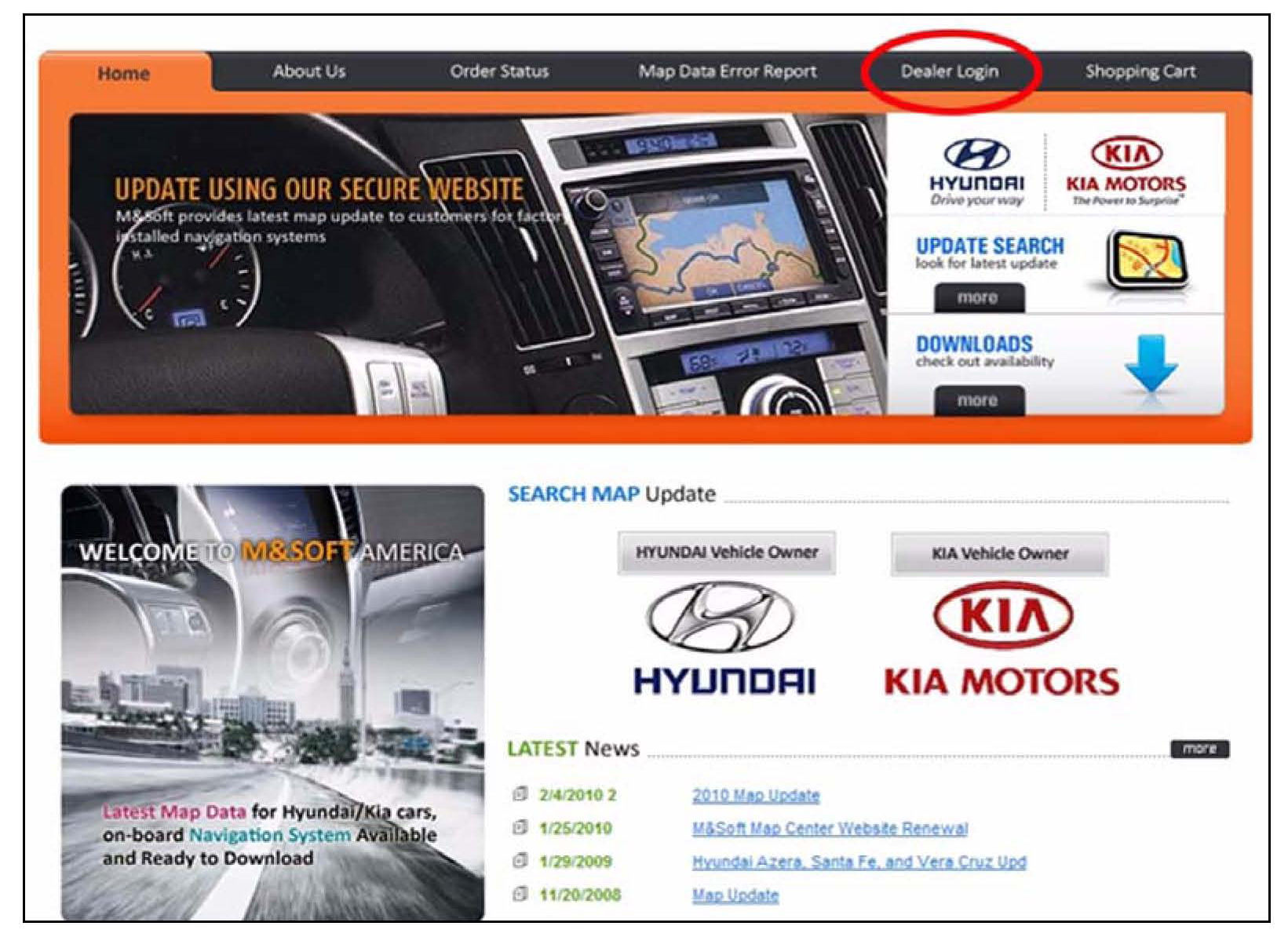
Task: Open the Home tab
Action: [x=123, y=74]
